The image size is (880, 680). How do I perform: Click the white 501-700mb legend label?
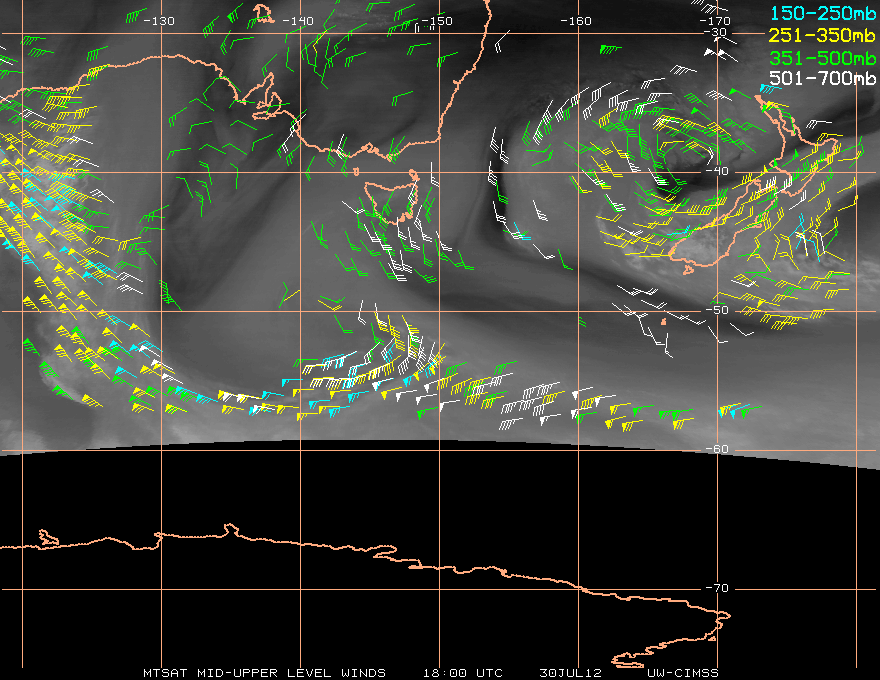(823, 78)
